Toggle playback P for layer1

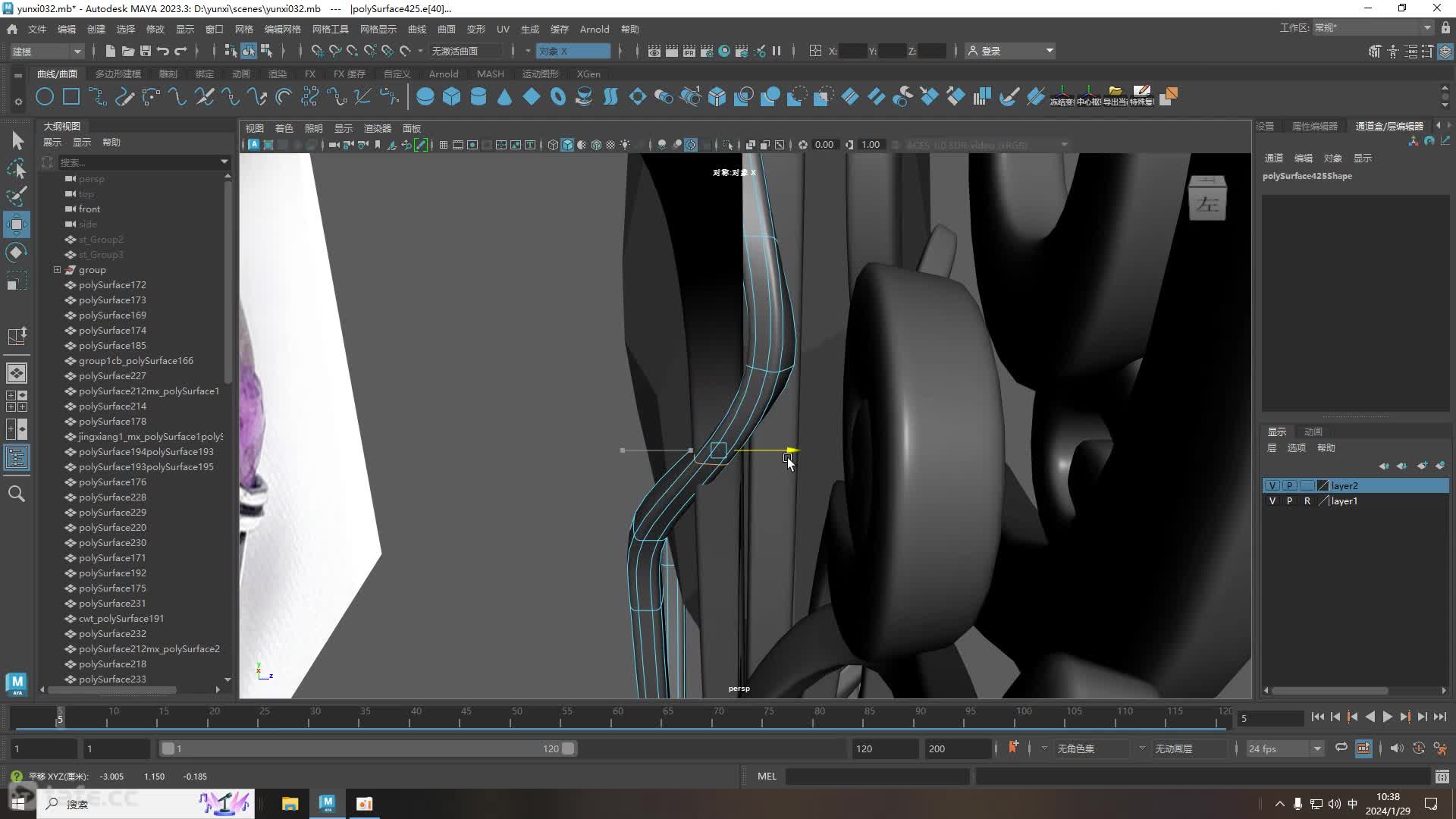click(x=1289, y=500)
